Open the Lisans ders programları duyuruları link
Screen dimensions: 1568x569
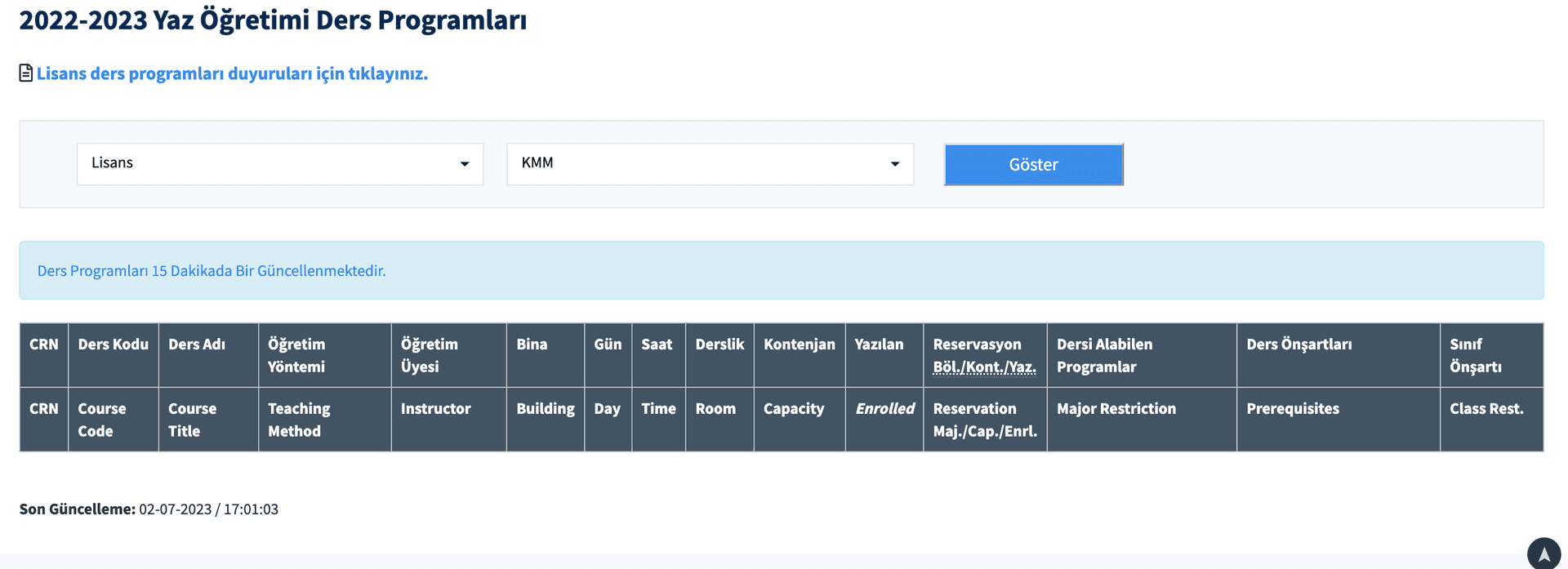click(x=232, y=73)
